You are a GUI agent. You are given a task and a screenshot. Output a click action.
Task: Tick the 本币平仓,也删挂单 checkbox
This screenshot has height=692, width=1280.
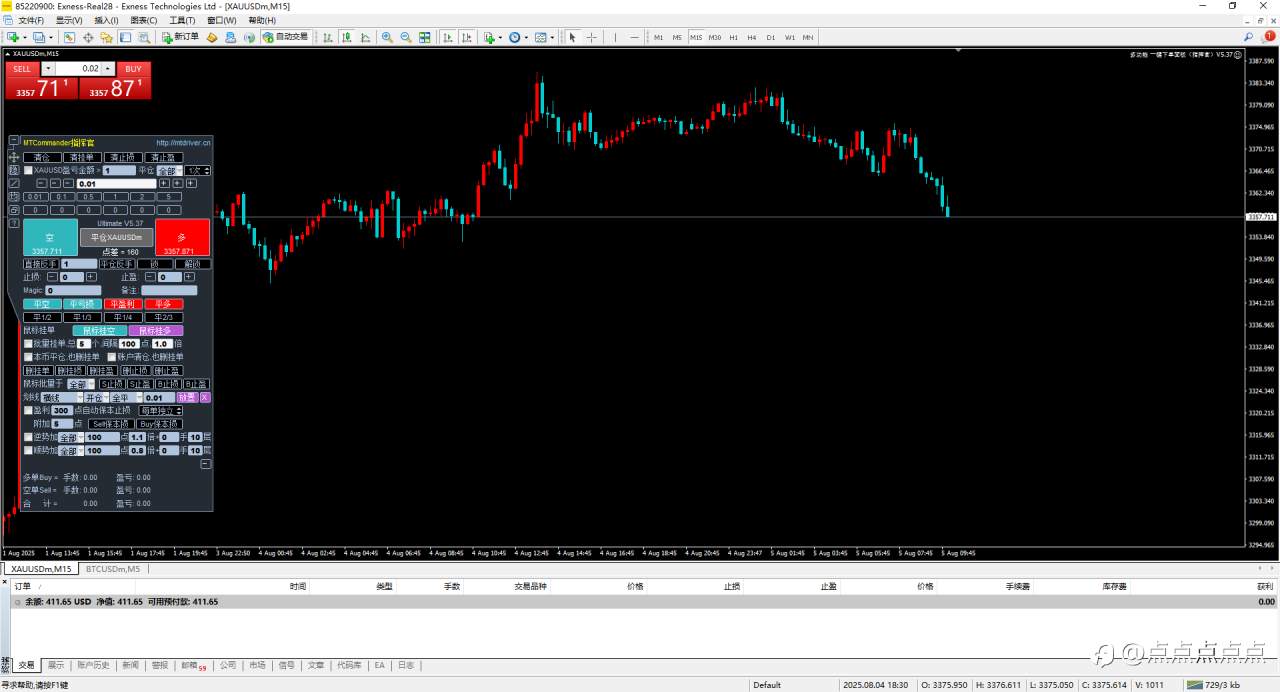coord(28,356)
